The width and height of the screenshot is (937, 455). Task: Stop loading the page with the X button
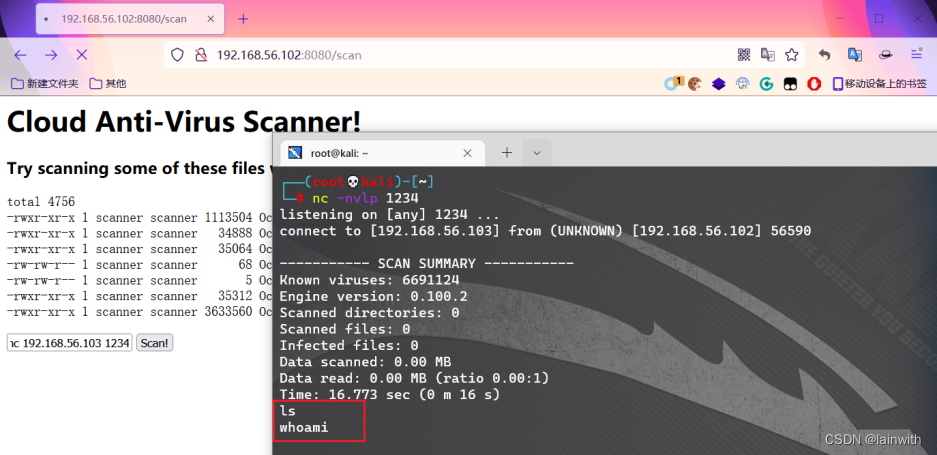coord(82,55)
